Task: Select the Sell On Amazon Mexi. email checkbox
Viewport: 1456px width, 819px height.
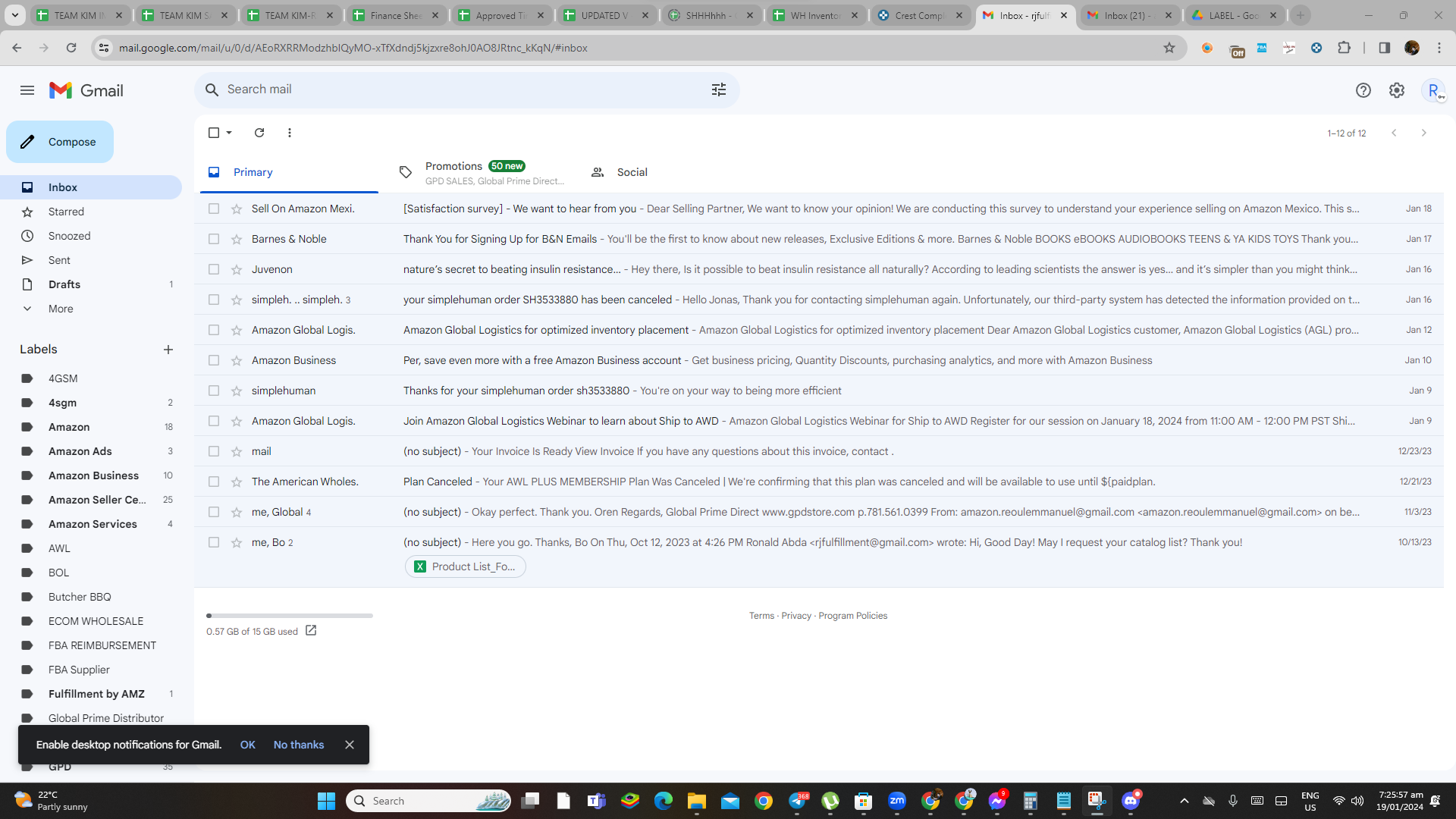Action: point(214,209)
